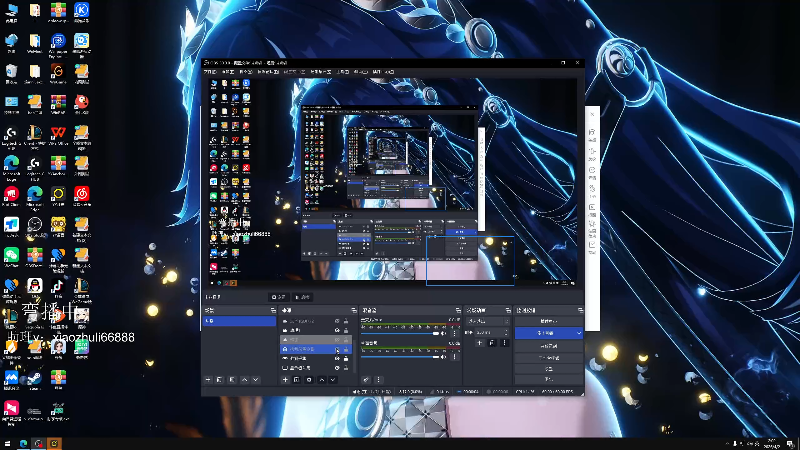The width and height of the screenshot is (800, 450).
Task: Click the topmost button in Controls panel
Action: tap(548, 321)
